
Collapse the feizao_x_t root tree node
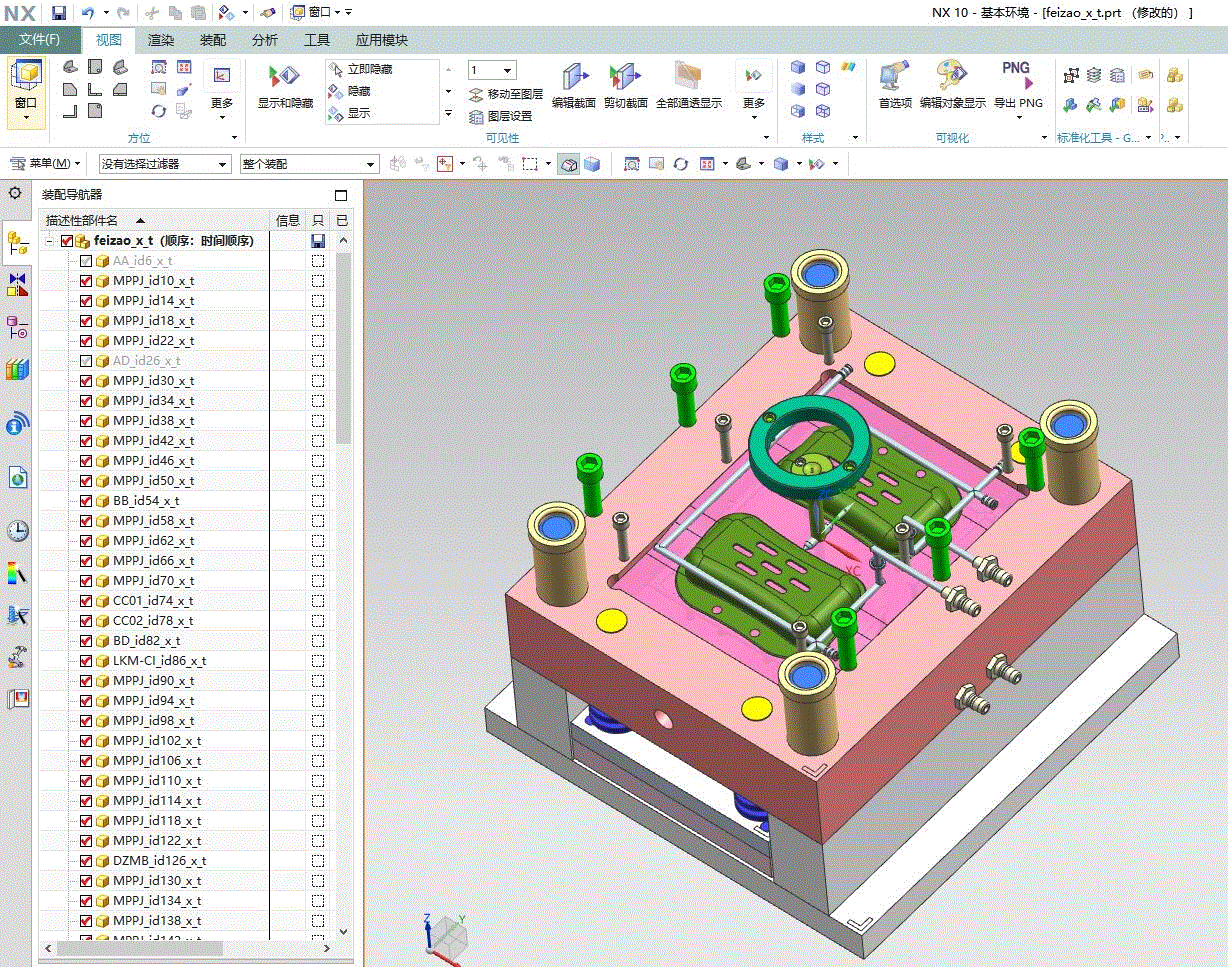coord(49,241)
